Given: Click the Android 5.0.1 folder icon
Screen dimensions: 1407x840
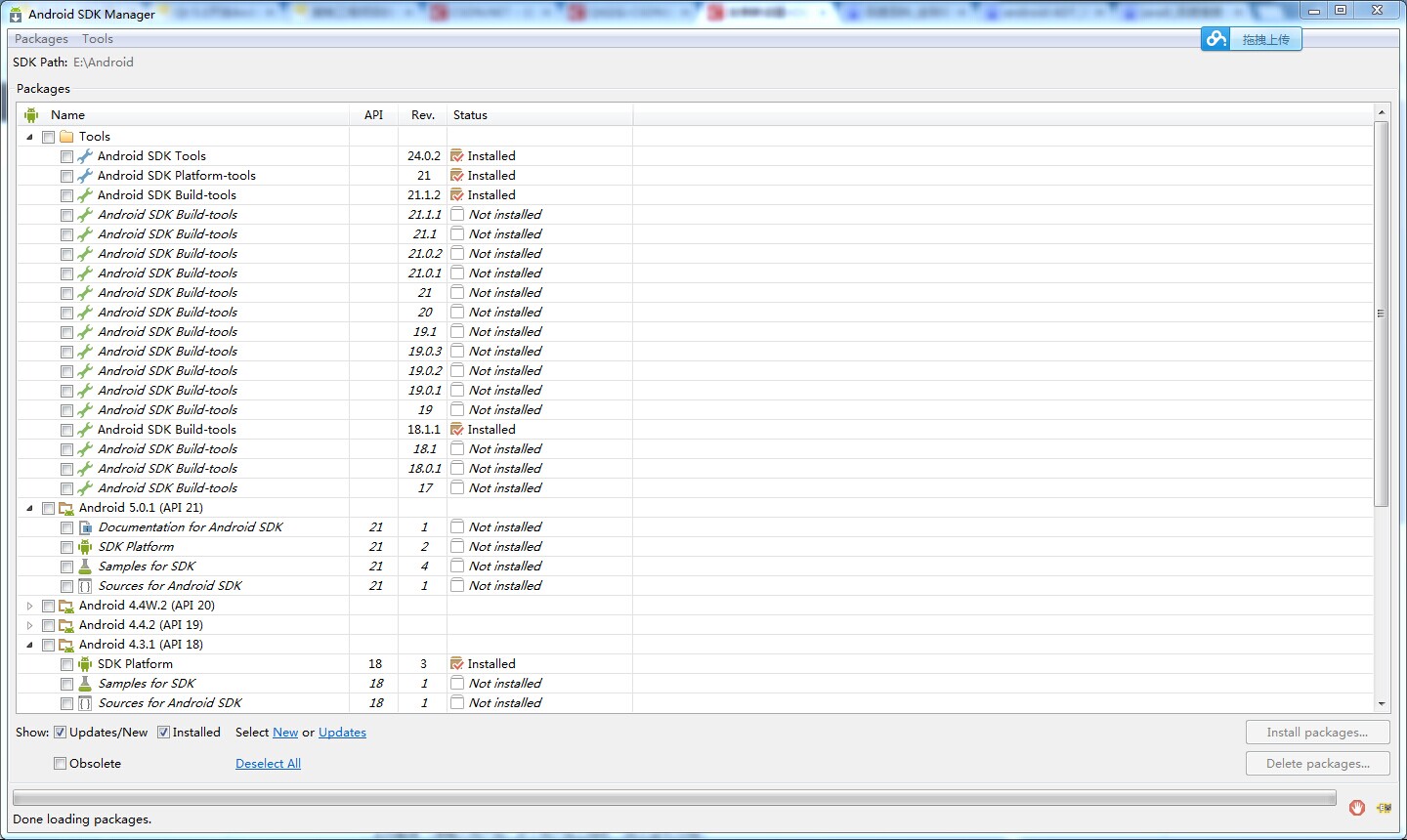Looking at the screenshot, I should click(x=66, y=508).
